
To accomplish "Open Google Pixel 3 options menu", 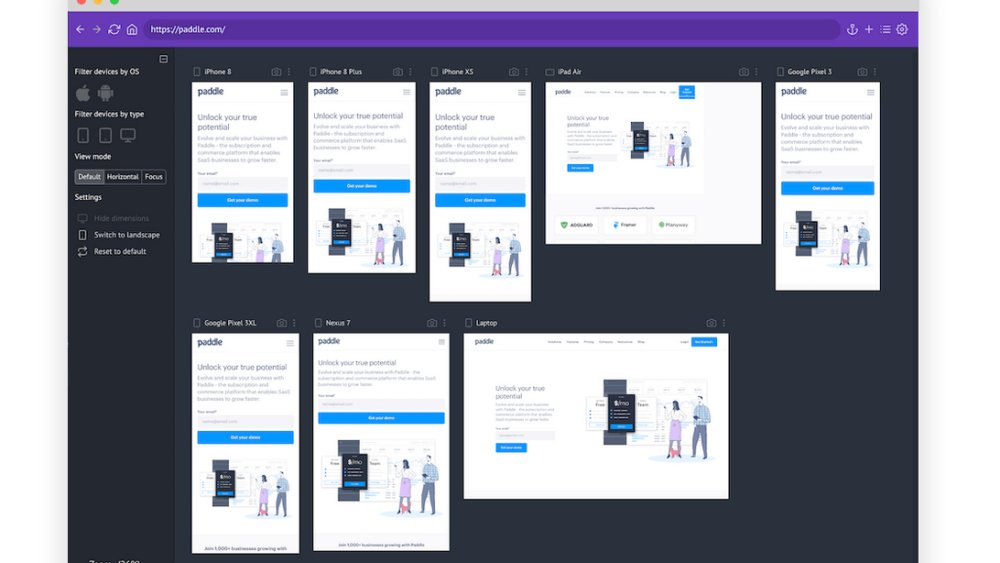I will point(875,72).
